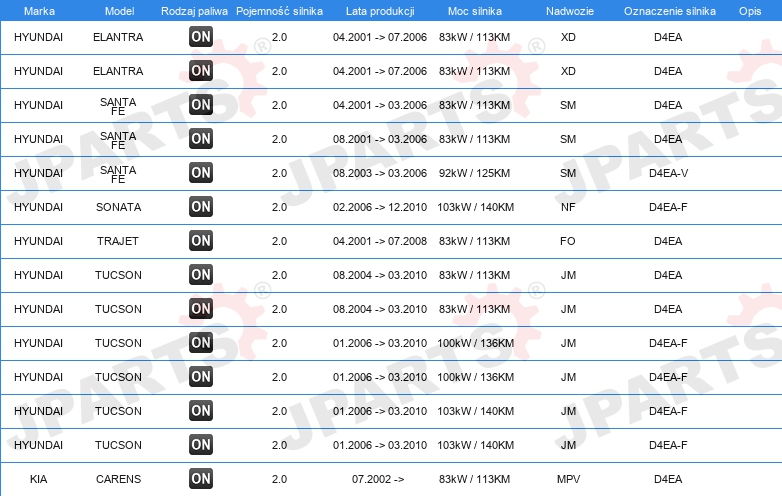Screen dimensions: 782x496
Task: Select the Rodzaj paliwa column header
Action: (x=194, y=11)
